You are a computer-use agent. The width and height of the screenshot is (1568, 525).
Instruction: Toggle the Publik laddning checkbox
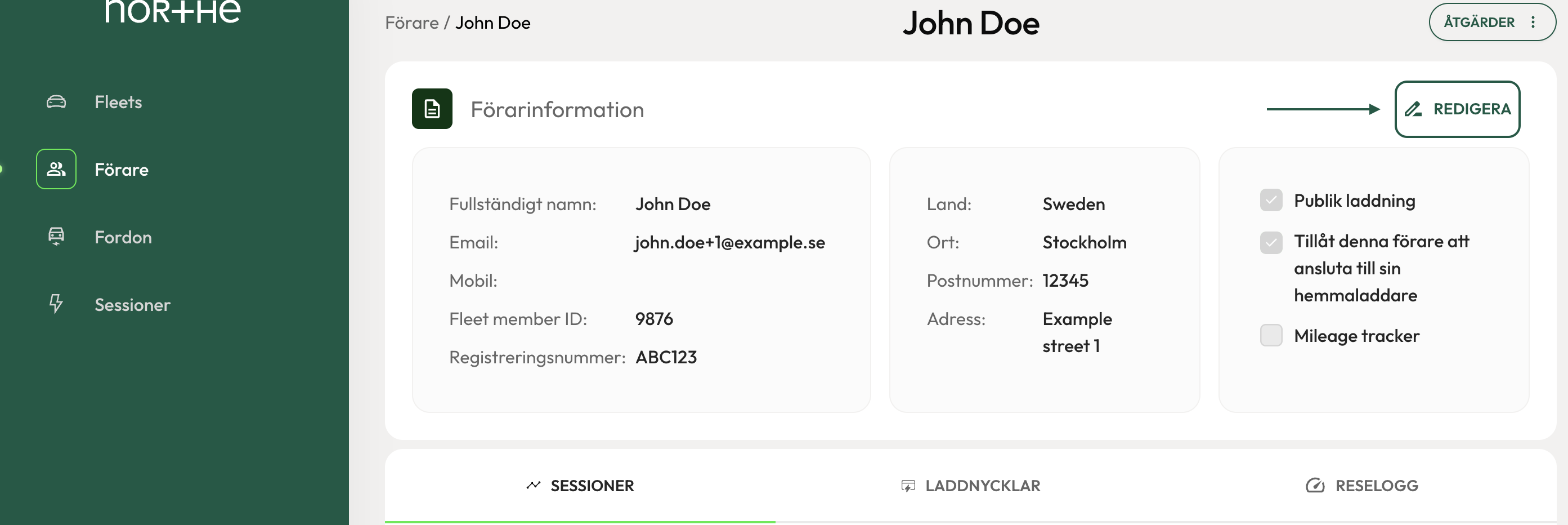pyautogui.click(x=1271, y=201)
